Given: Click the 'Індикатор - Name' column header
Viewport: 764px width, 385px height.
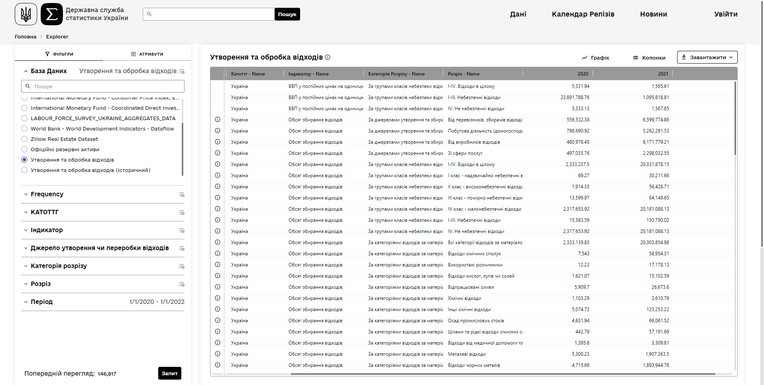Looking at the screenshot, I should (x=324, y=74).
